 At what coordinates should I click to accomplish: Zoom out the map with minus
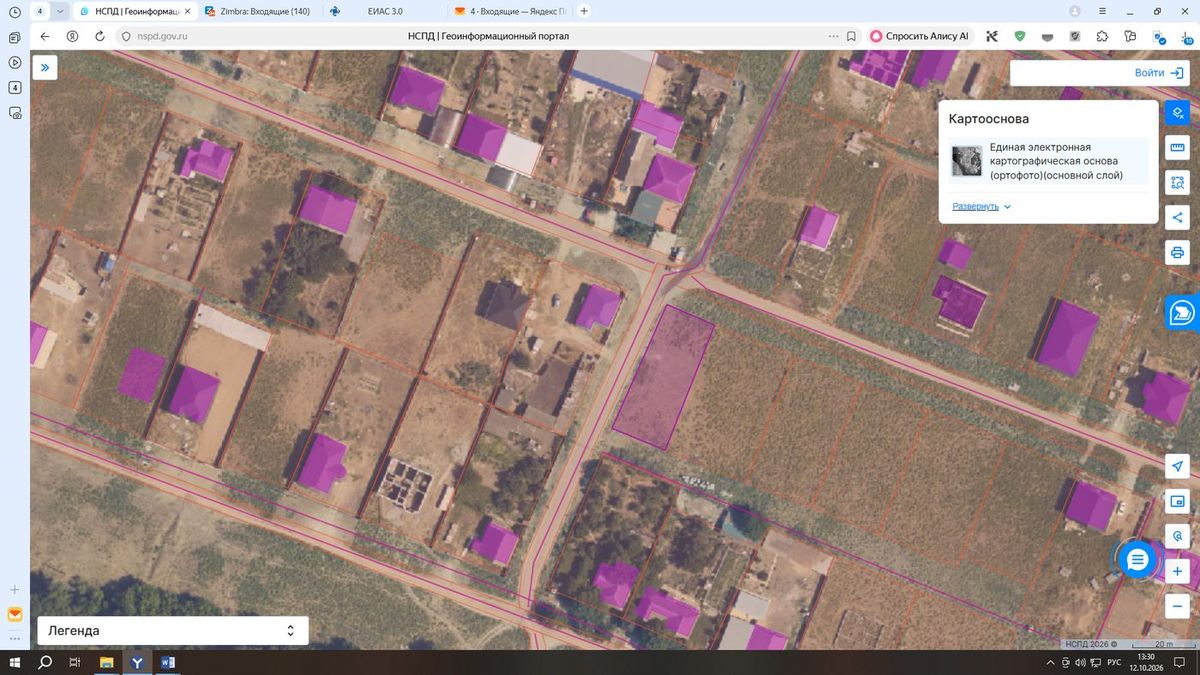click(x=1178, y=606)
